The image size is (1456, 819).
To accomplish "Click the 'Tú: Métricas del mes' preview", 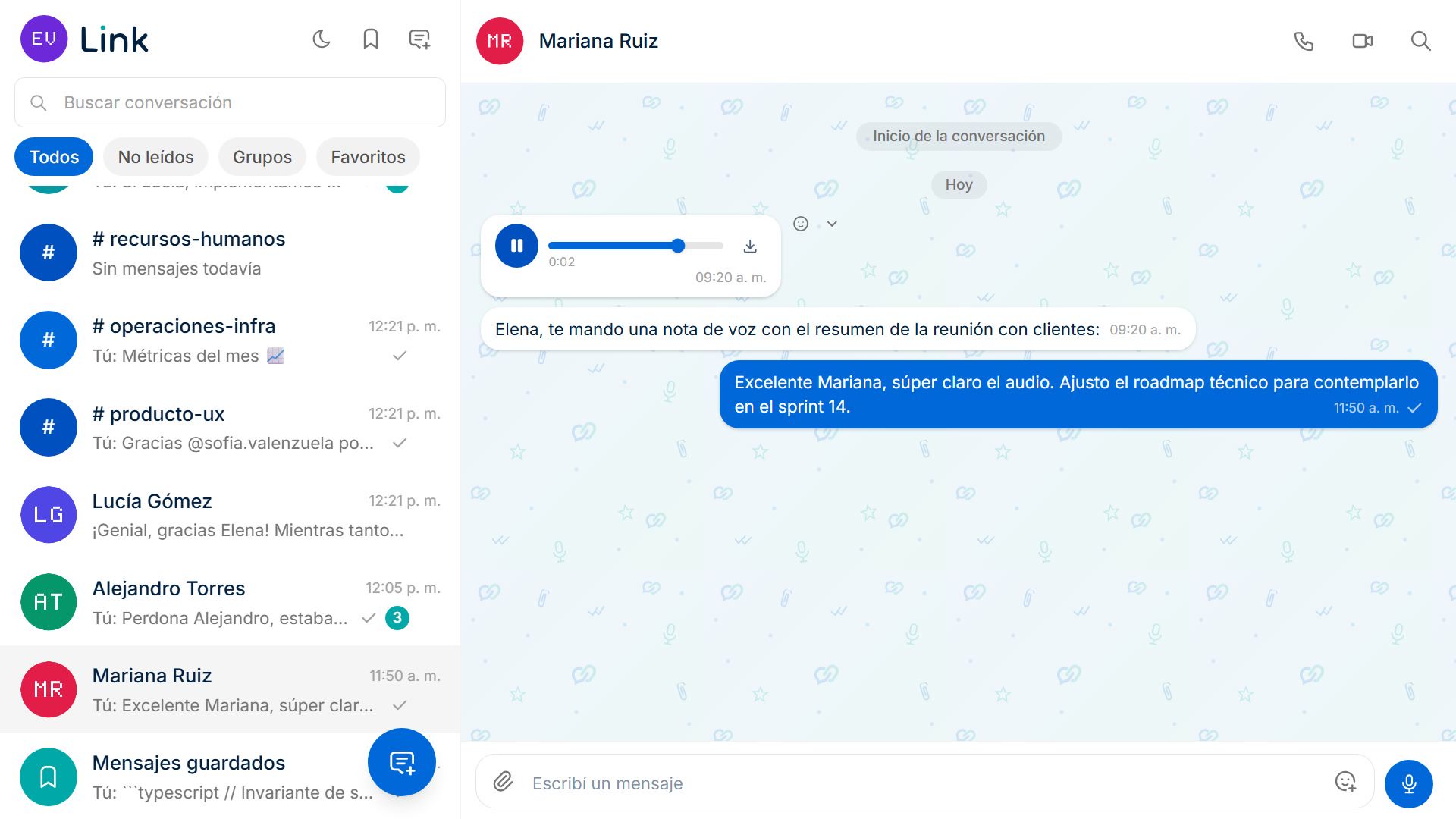I will [x=188, y=356].
